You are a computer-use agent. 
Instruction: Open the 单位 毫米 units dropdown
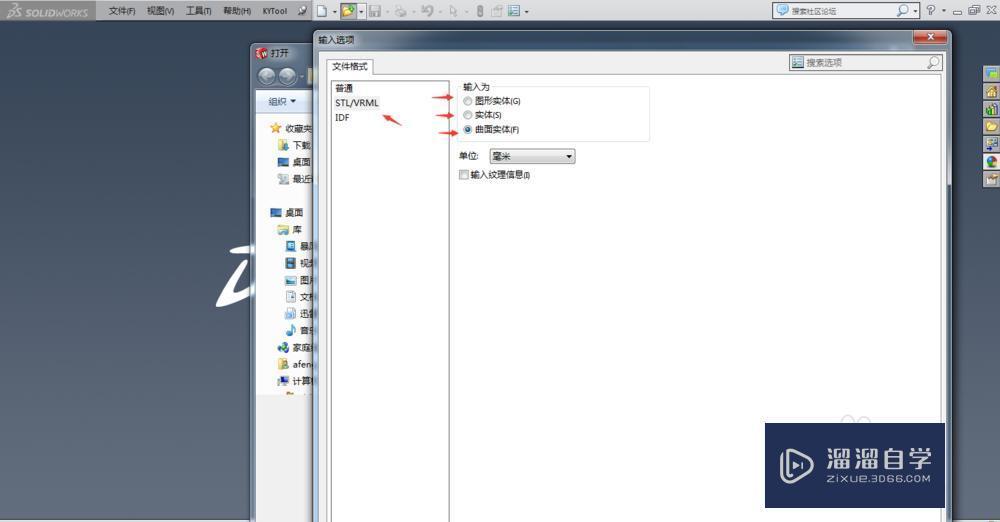tap(532, 156)
